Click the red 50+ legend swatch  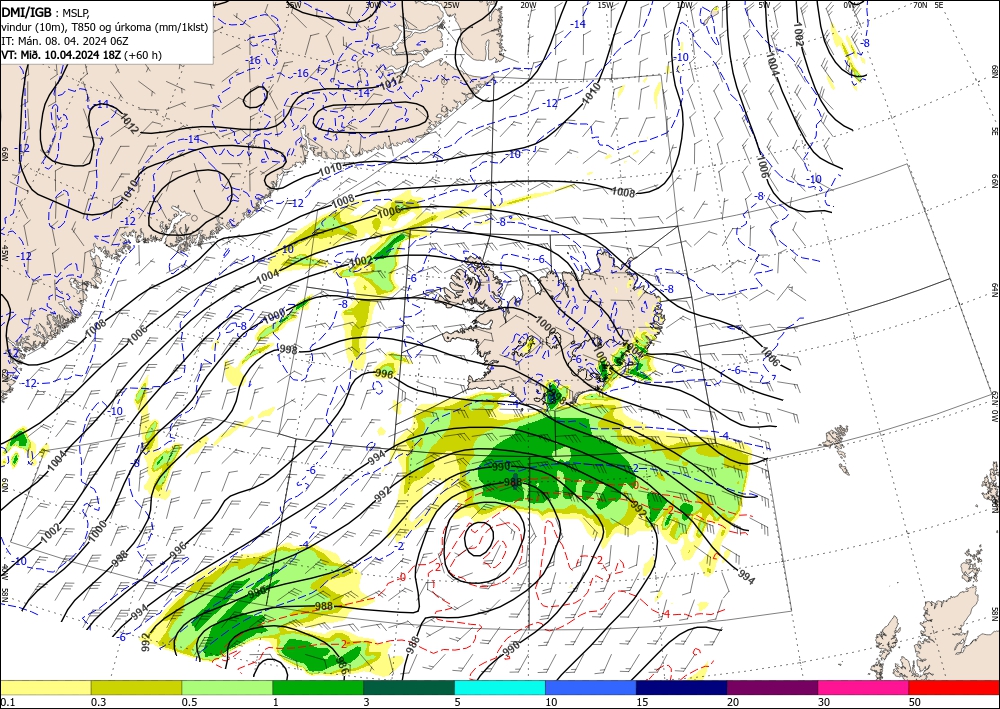(x=954, y=687)
